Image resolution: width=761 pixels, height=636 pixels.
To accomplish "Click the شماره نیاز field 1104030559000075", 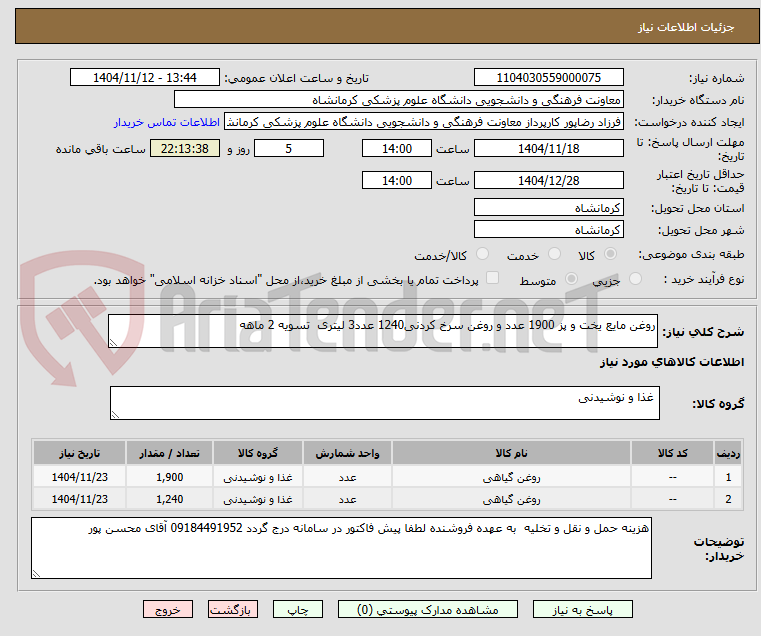I will click(548, 78).
